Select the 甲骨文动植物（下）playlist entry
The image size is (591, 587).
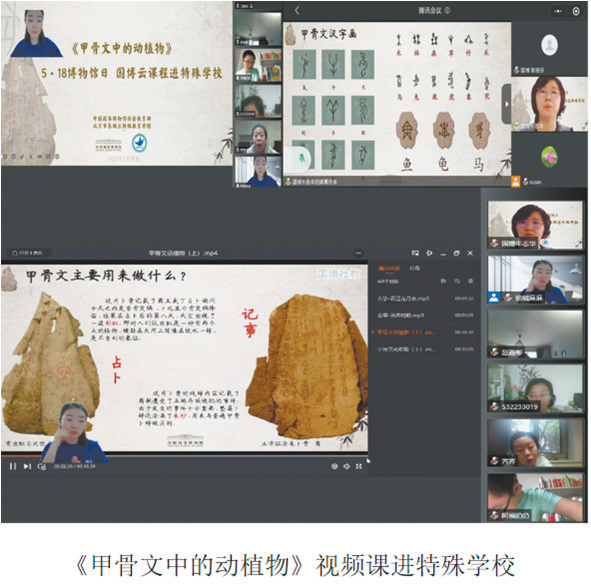click(x=425, y=349)
